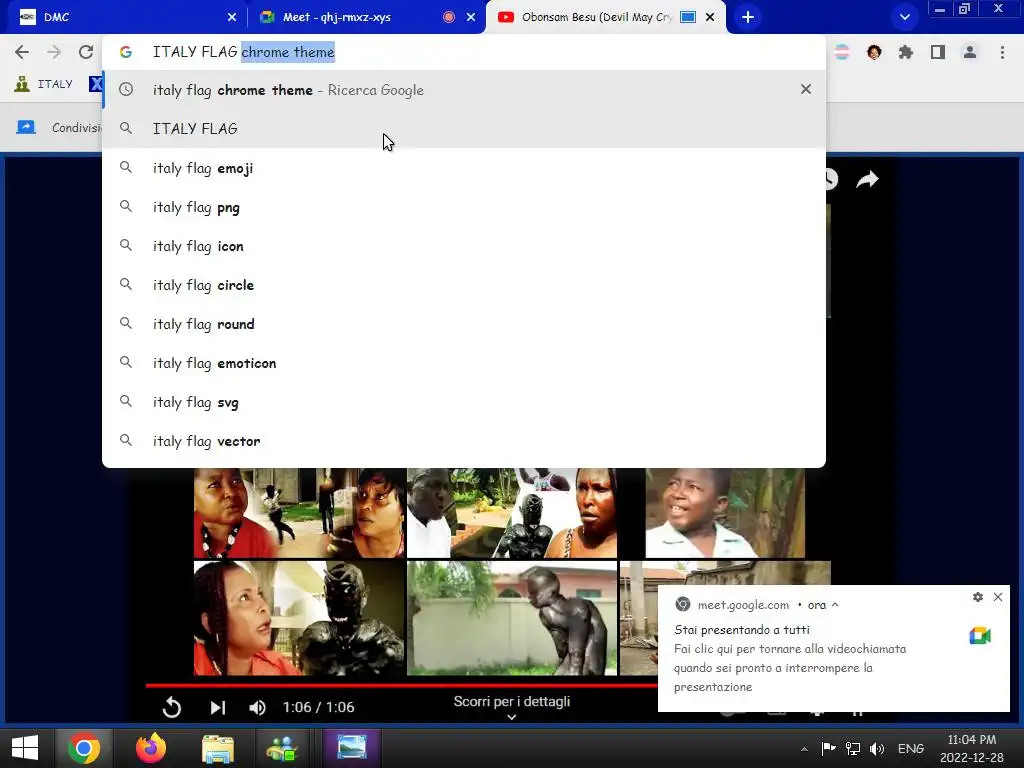
Task: Open the taskbar clock showing 11:04 PM
Action: (x=972, y=748)
